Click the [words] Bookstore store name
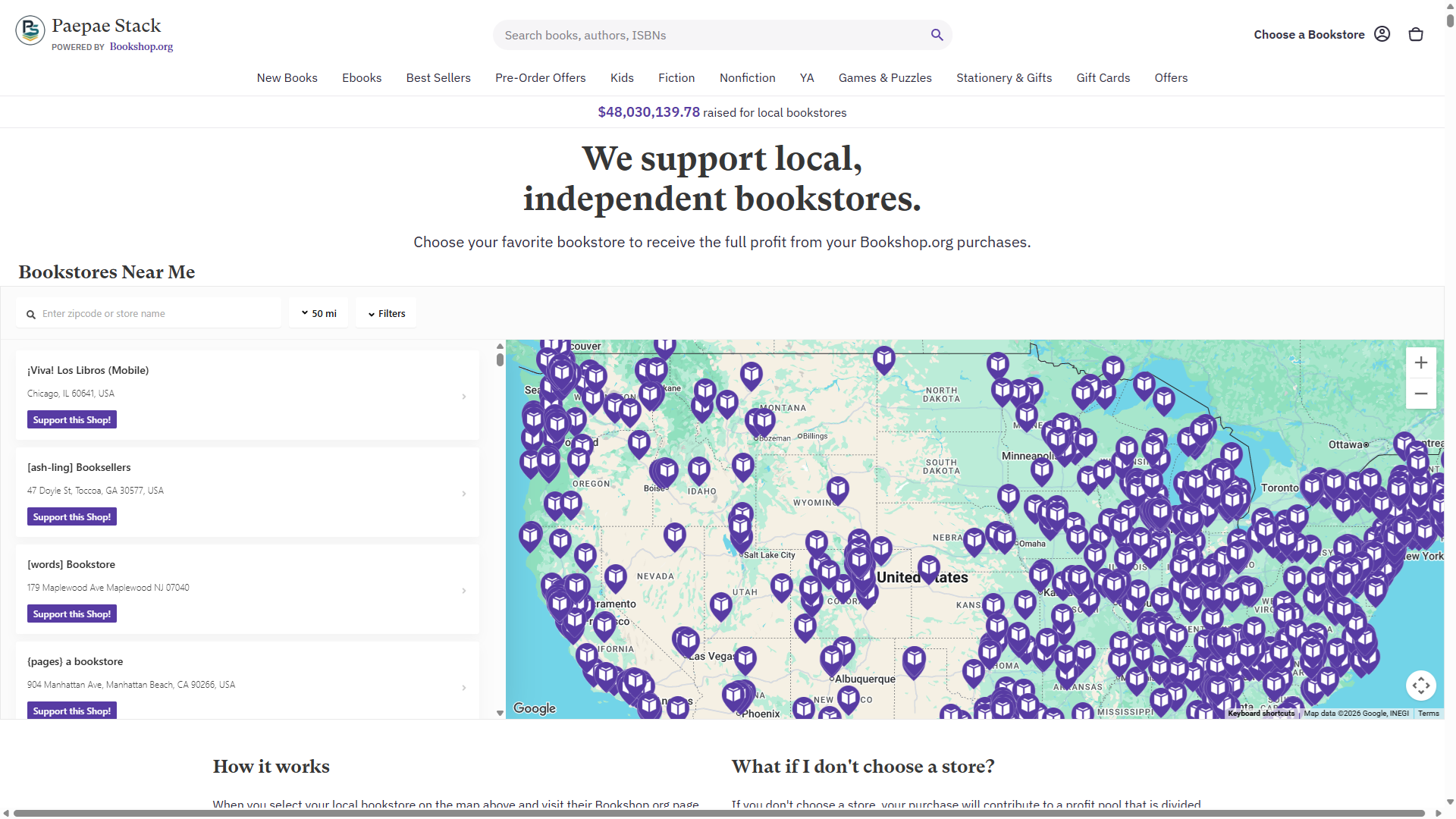 coord(71,564)
